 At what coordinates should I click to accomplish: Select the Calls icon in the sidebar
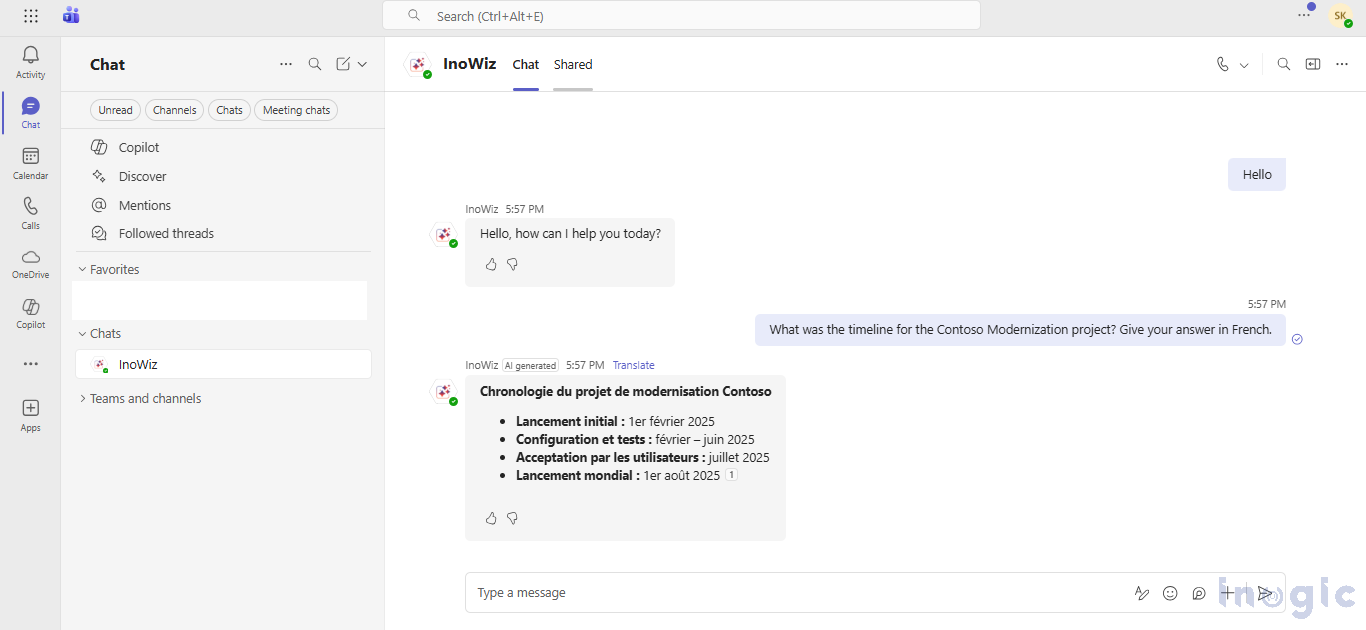[x=30, y=212]
